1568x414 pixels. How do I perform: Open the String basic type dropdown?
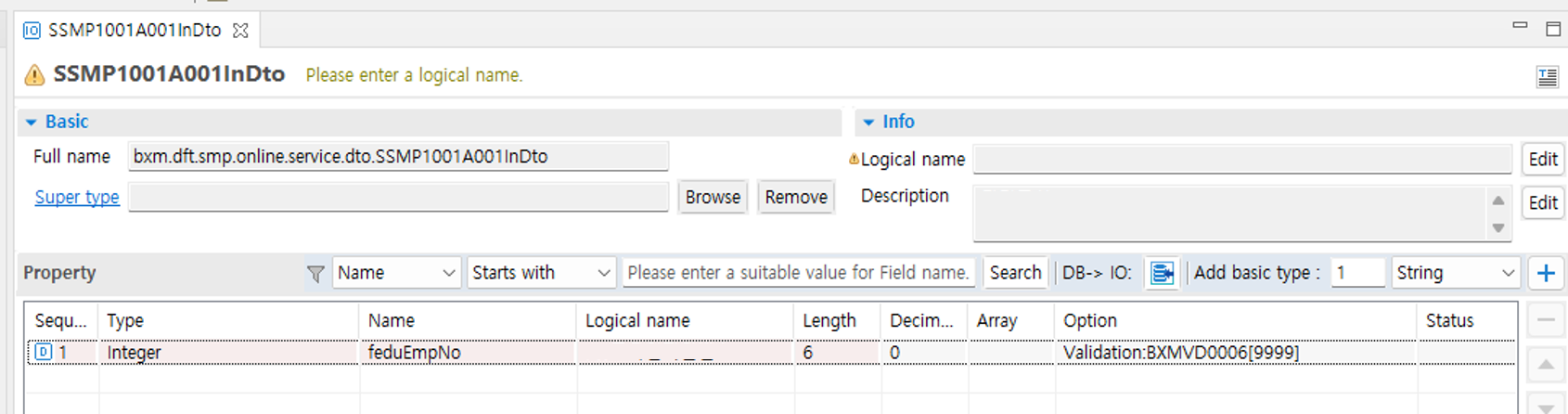pyautogui.click(x=1456, y=273)
